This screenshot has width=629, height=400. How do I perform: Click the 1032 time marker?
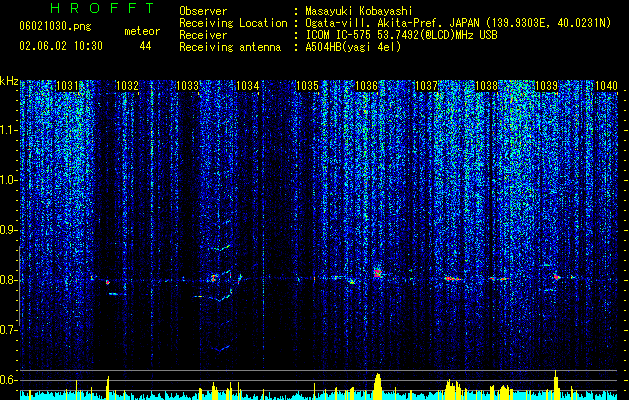127,86
